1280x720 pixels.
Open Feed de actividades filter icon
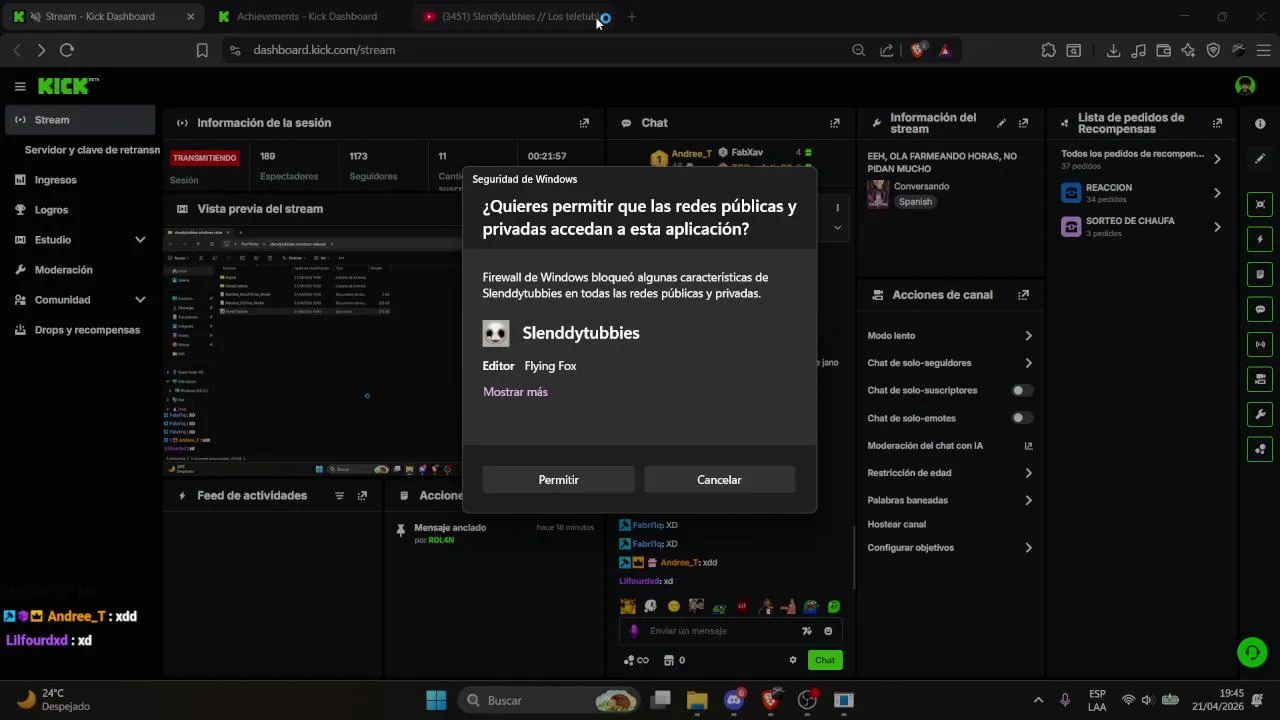pos(339,496)
